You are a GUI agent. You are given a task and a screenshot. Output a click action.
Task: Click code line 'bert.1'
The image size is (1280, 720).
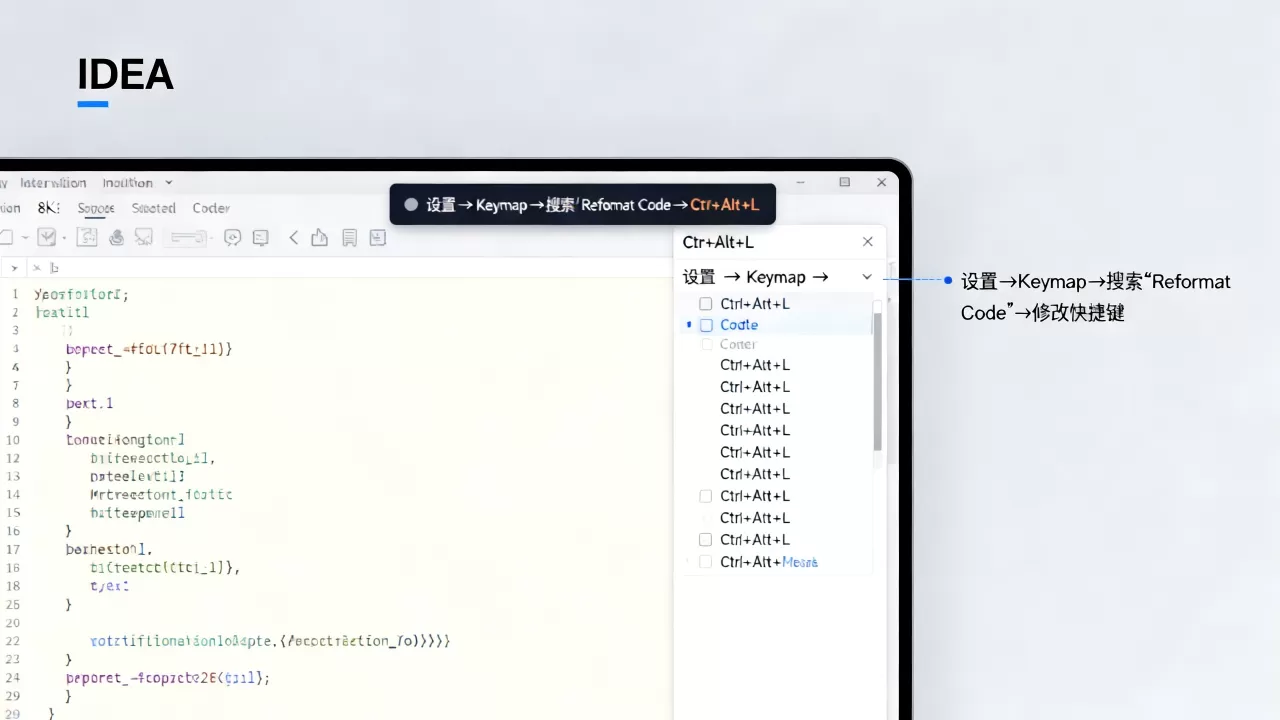tap(90, 403)
